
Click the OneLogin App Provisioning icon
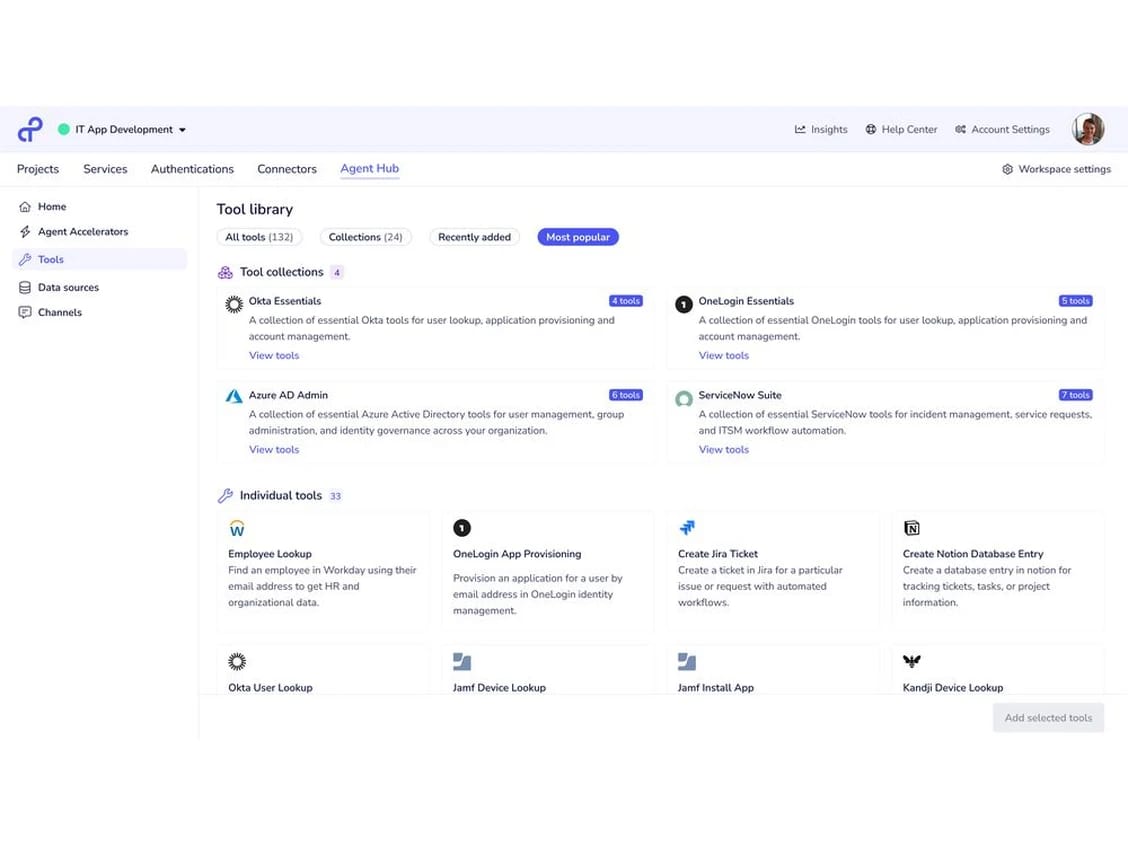point(462,528)
